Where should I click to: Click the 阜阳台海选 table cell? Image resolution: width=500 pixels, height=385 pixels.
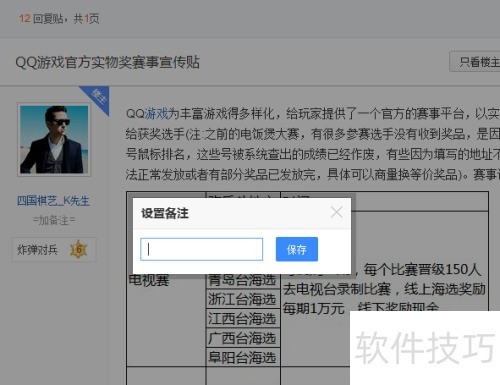click(242, 358)
